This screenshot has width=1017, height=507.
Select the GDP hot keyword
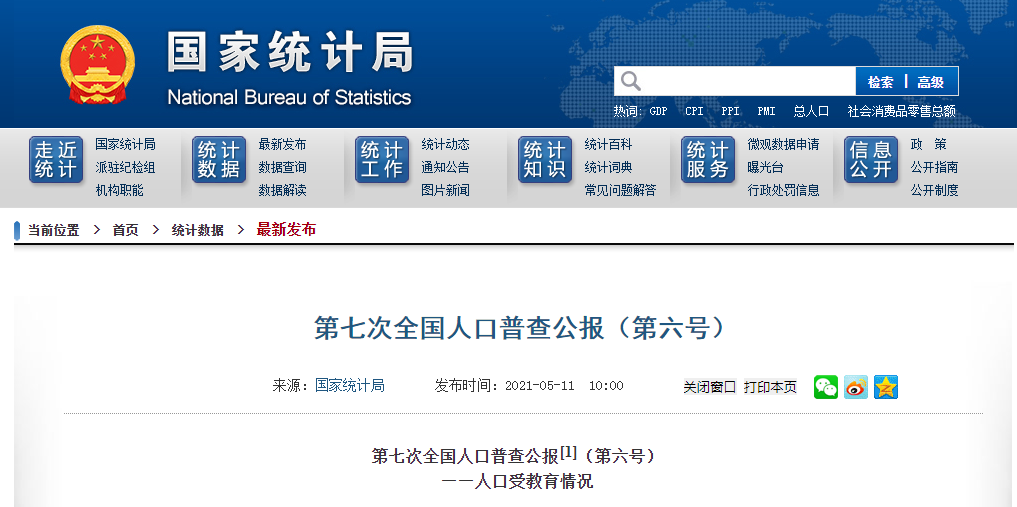click(658, 112)
